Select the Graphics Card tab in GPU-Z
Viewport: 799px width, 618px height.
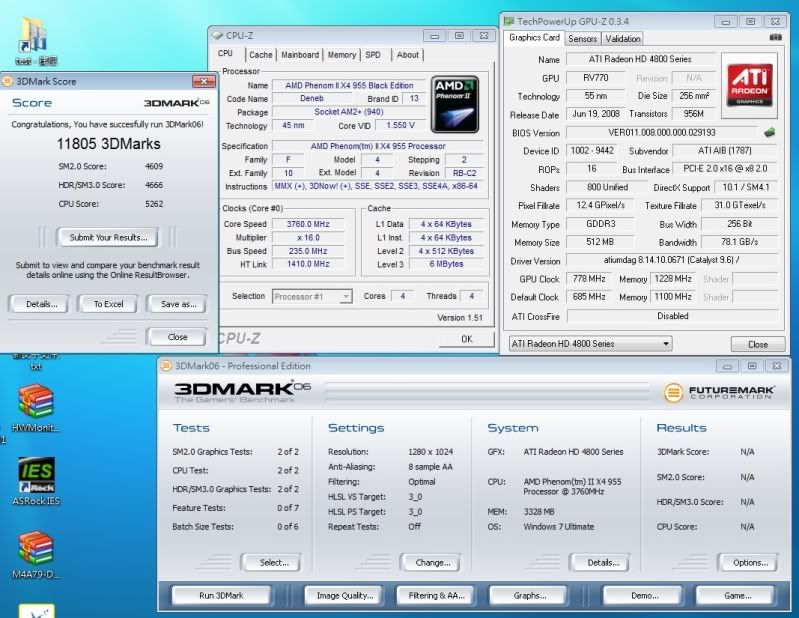click(x=534, y=38)
